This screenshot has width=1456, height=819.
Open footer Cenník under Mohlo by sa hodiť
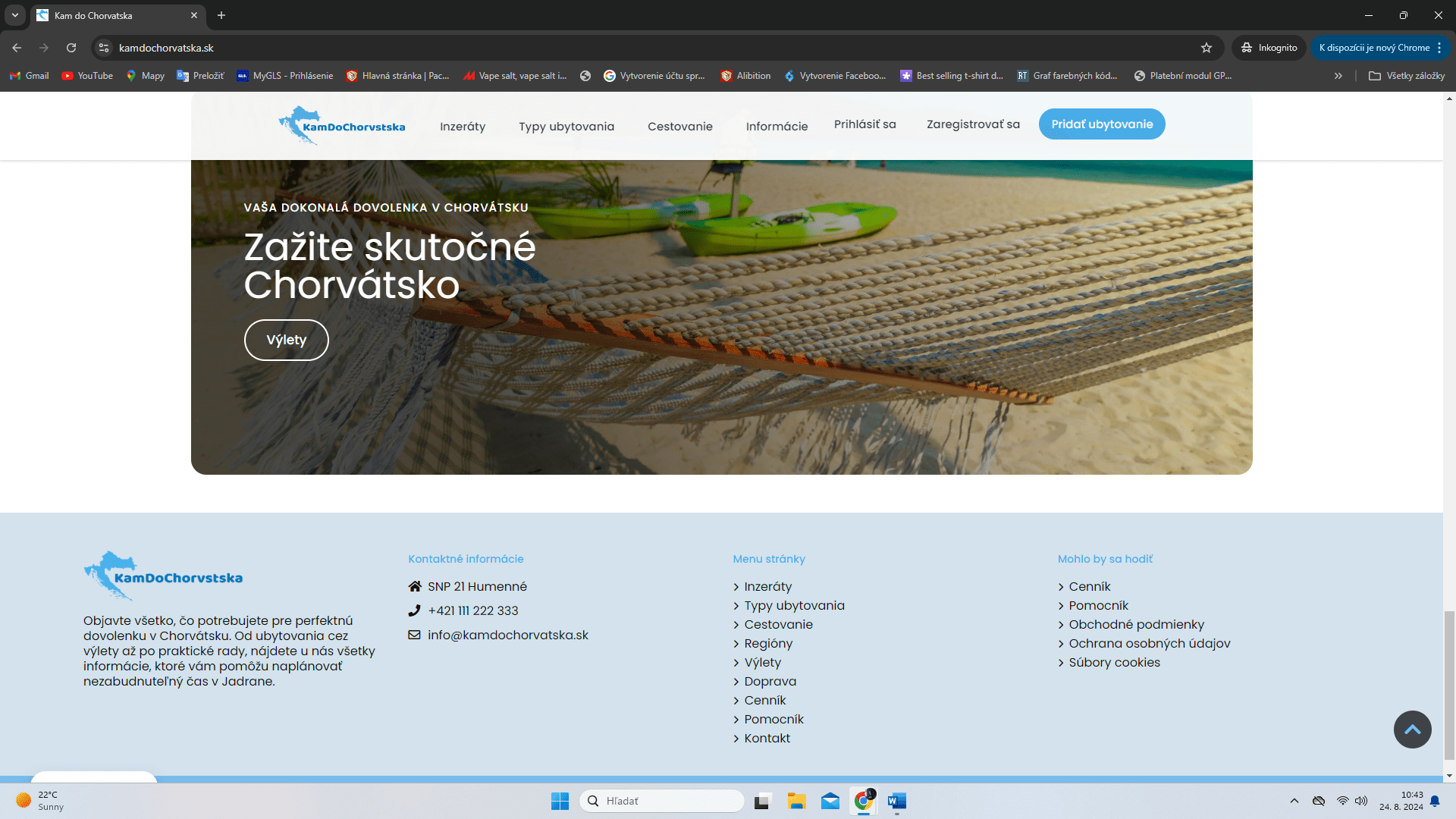coord(1090,586)
